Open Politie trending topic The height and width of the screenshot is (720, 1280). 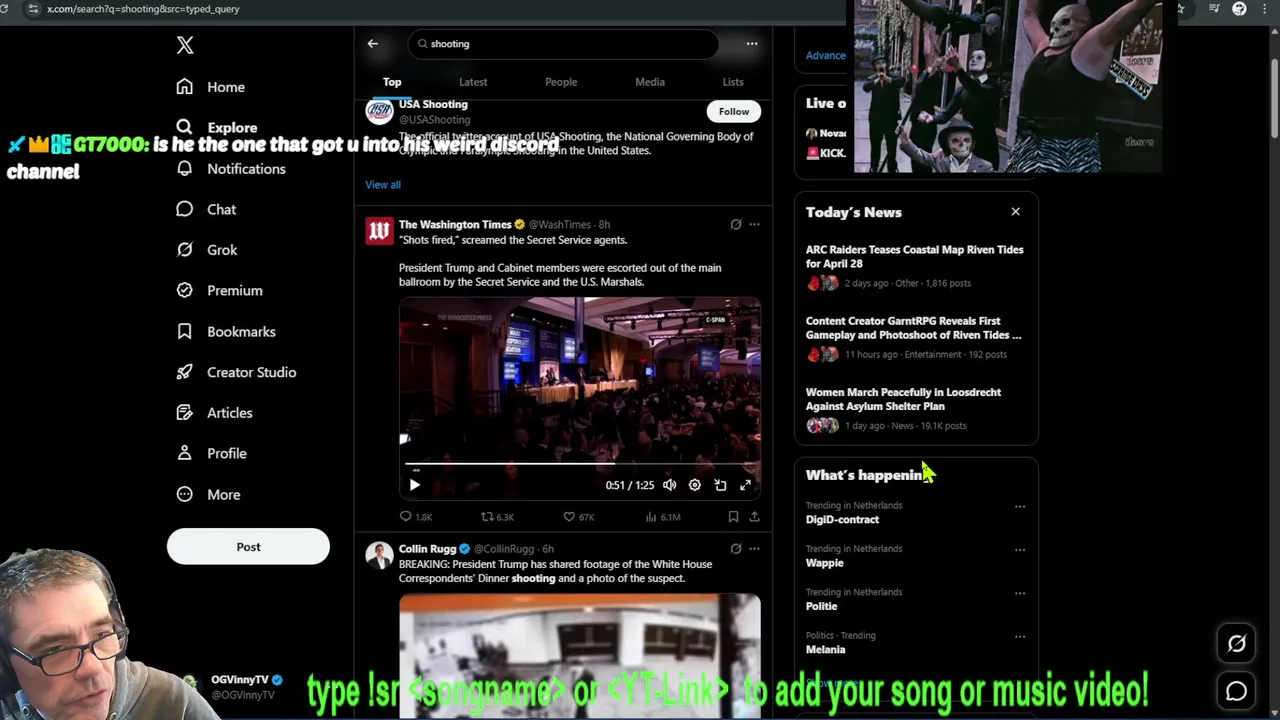point(822,606)
